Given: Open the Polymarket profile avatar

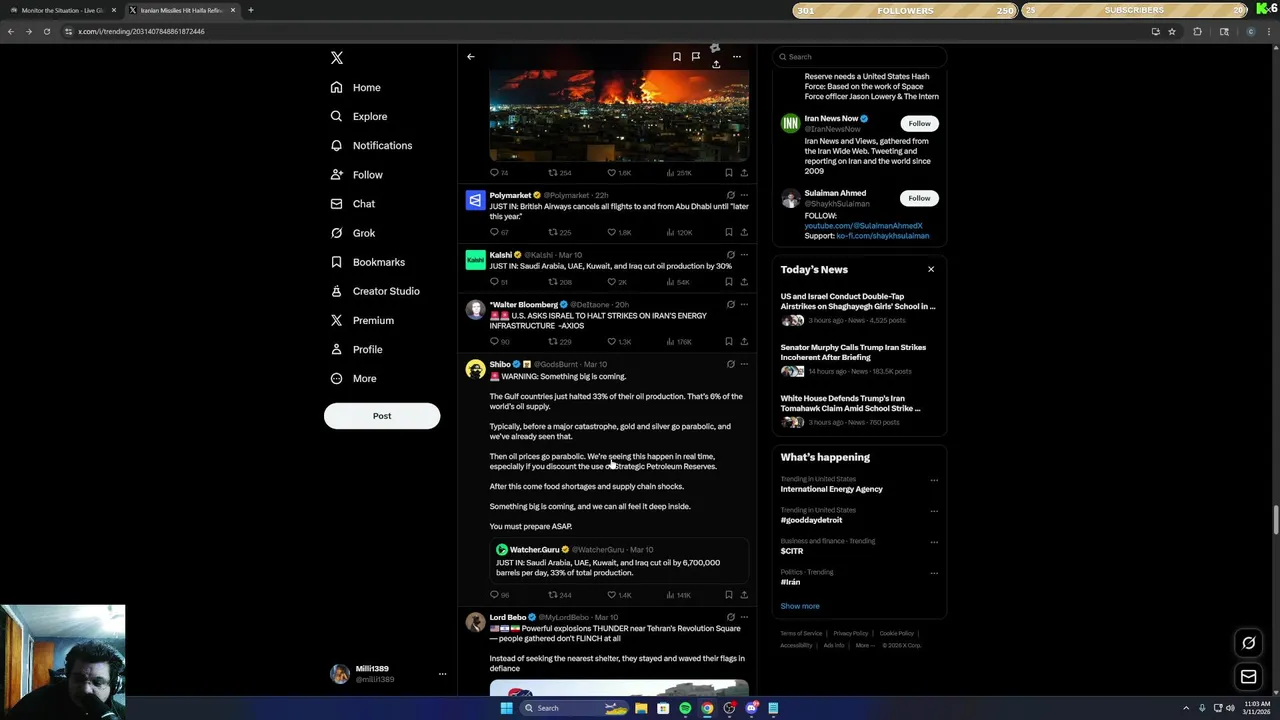Looking at the screenshot, I should pyautogui.click(x=475, y=201).
